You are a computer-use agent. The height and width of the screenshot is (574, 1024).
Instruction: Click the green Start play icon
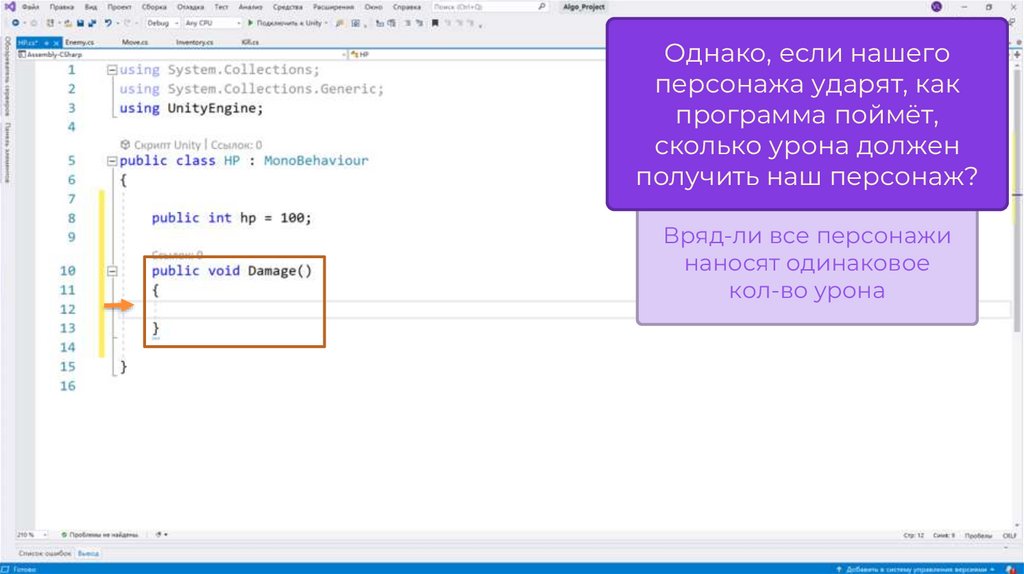[251, 22]
